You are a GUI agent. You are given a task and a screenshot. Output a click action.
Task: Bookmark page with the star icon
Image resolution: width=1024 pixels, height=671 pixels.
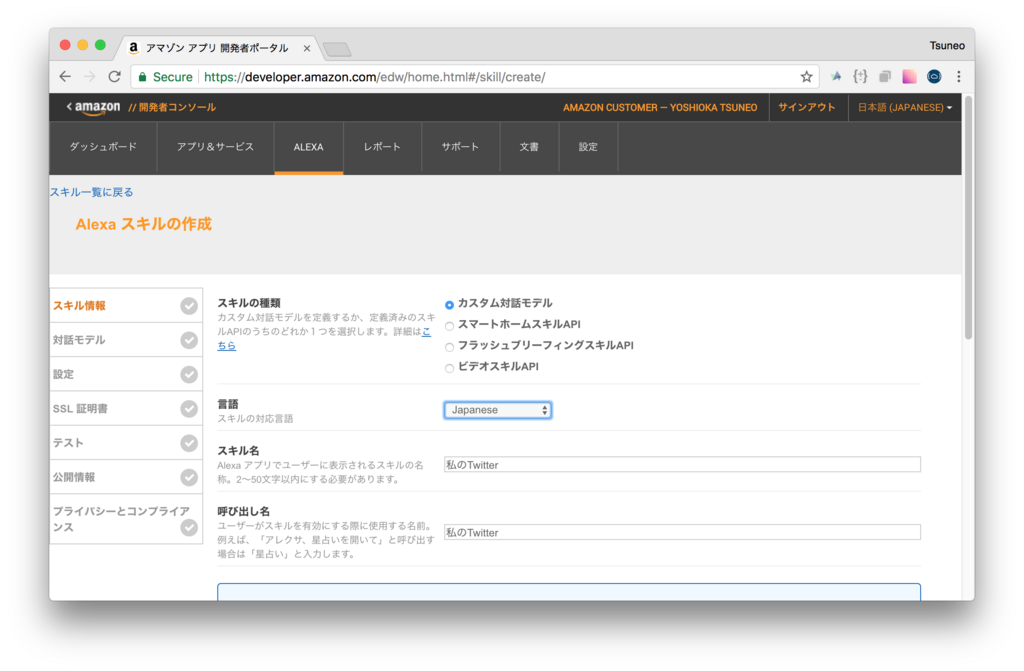(x=807, y=76)
